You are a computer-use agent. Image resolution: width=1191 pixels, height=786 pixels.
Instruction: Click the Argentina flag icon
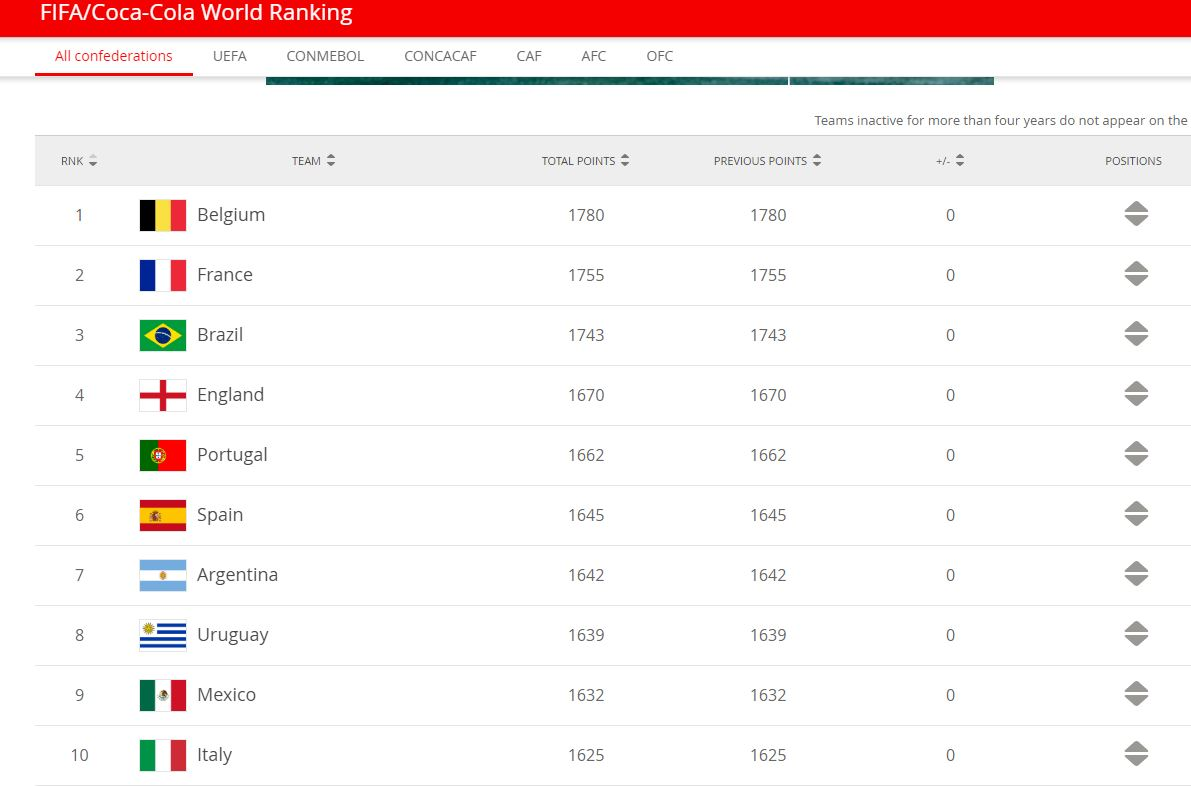click(162, 575)
